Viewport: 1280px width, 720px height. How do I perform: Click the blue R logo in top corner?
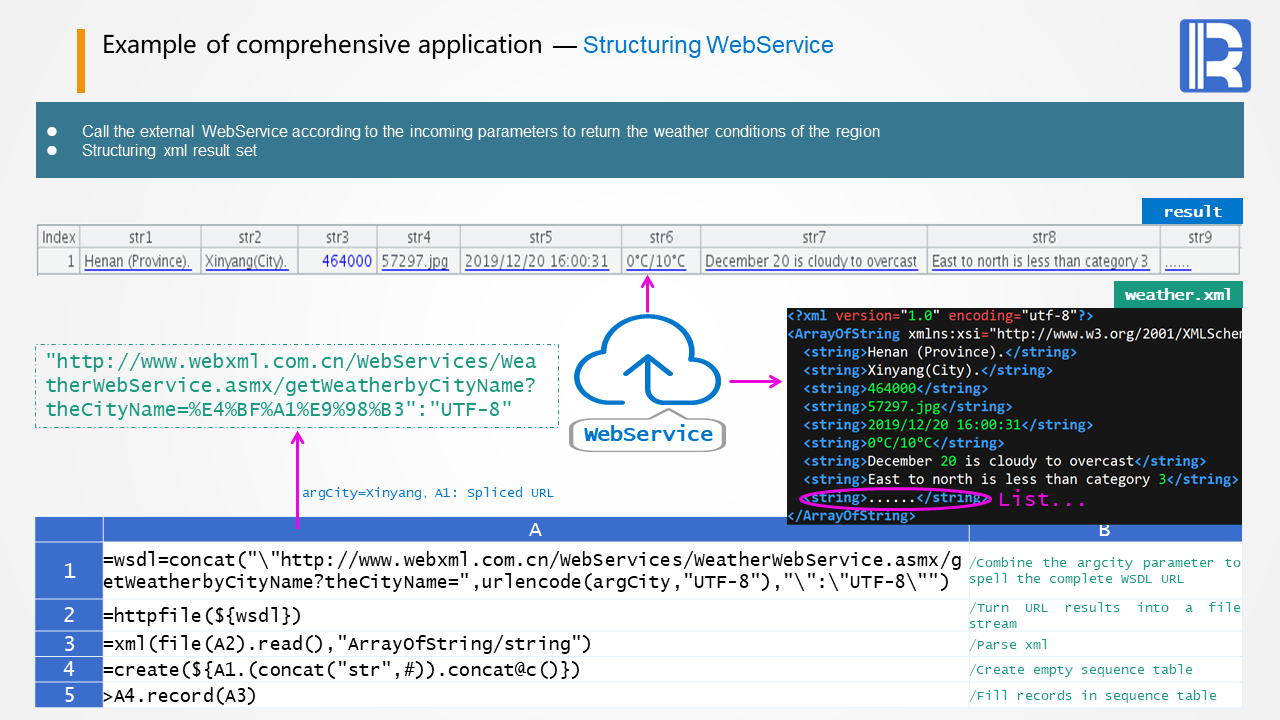click(x=1215, y=56)
